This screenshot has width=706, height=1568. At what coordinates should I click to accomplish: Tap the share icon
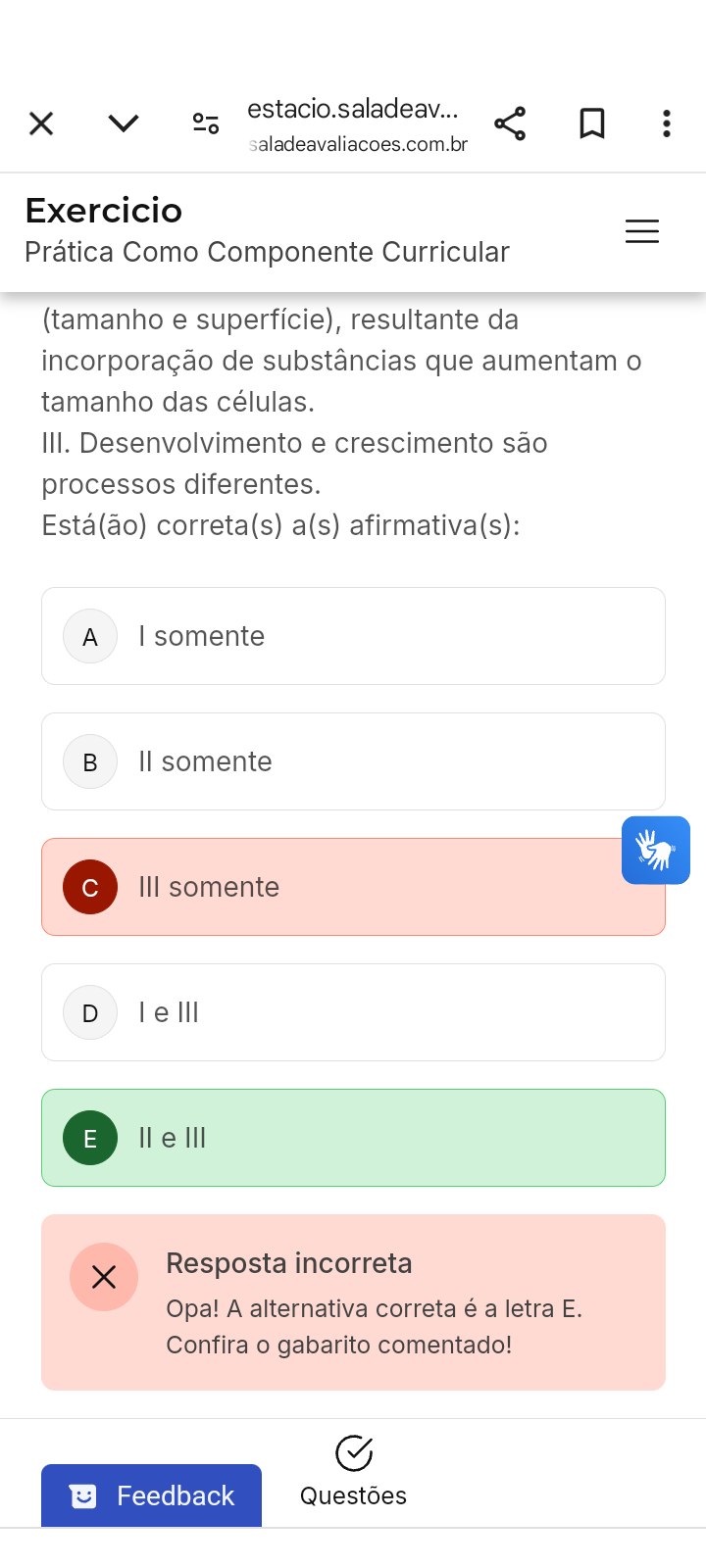point(510,123)
